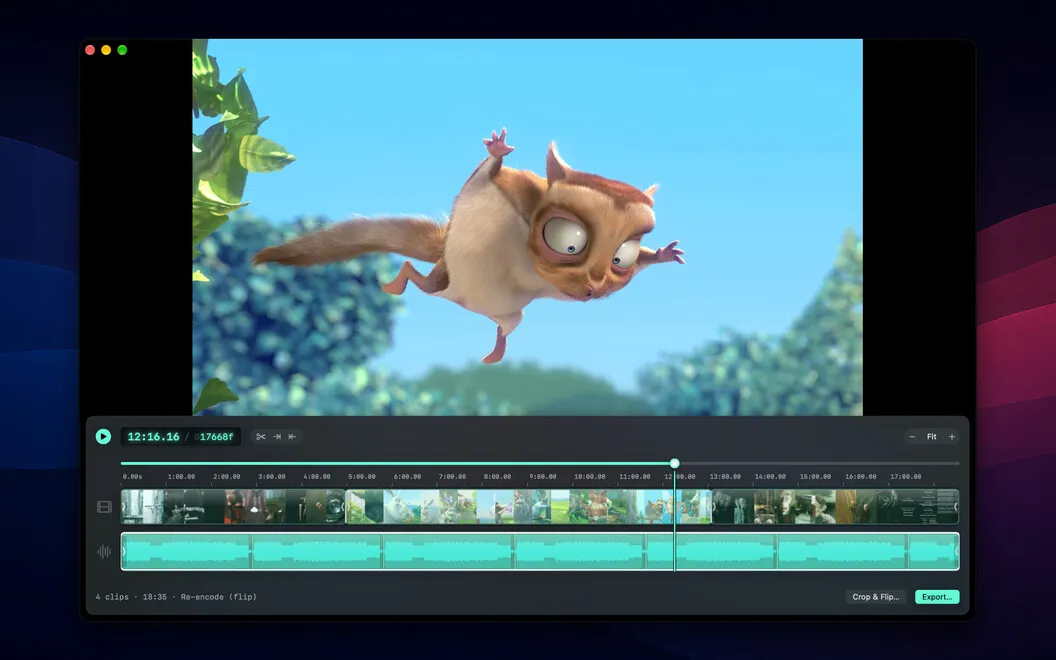Viewport: 1056px width, 660px height.
Task: Split the clip with the scissors icon
Action: (x=261, y=436)
